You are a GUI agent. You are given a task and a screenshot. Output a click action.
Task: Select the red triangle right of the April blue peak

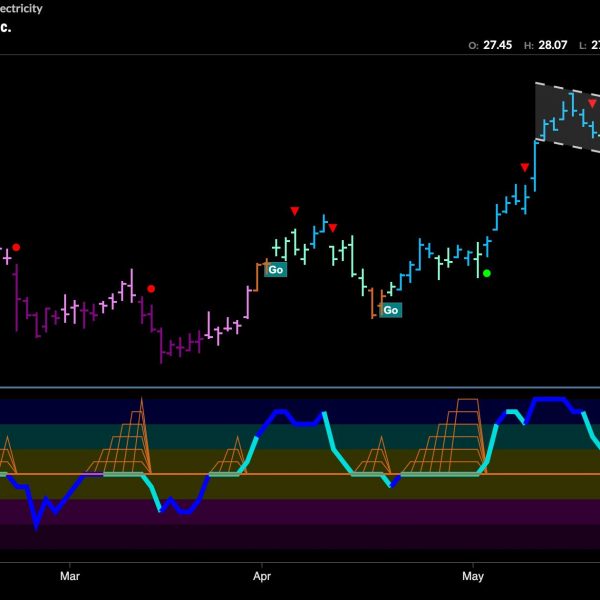333,228
